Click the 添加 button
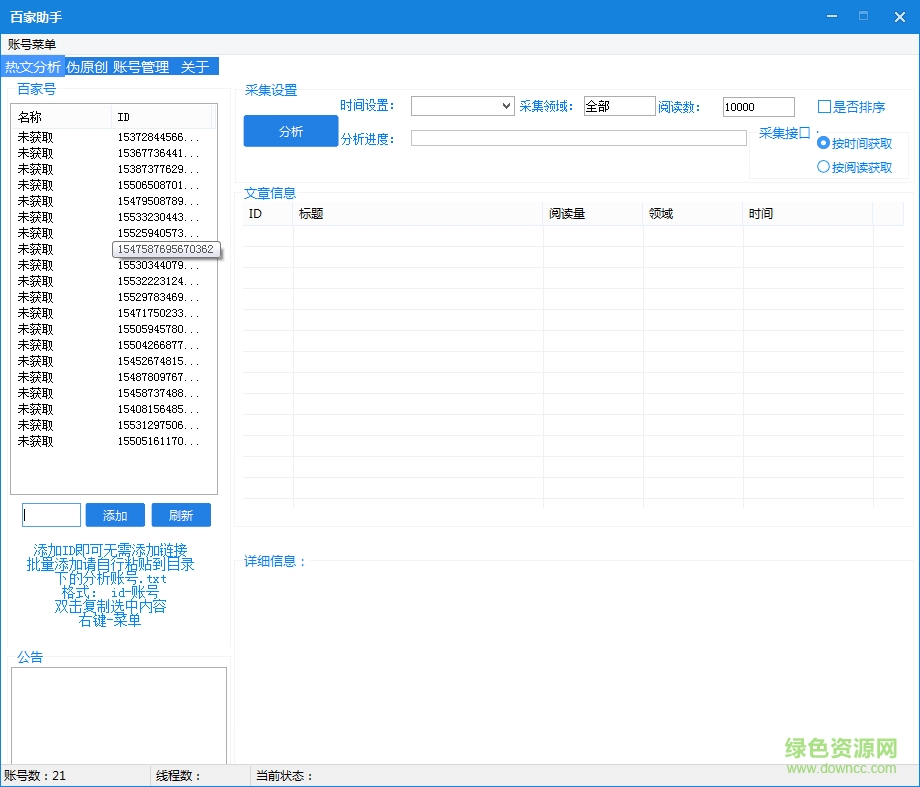 point(115,515)
